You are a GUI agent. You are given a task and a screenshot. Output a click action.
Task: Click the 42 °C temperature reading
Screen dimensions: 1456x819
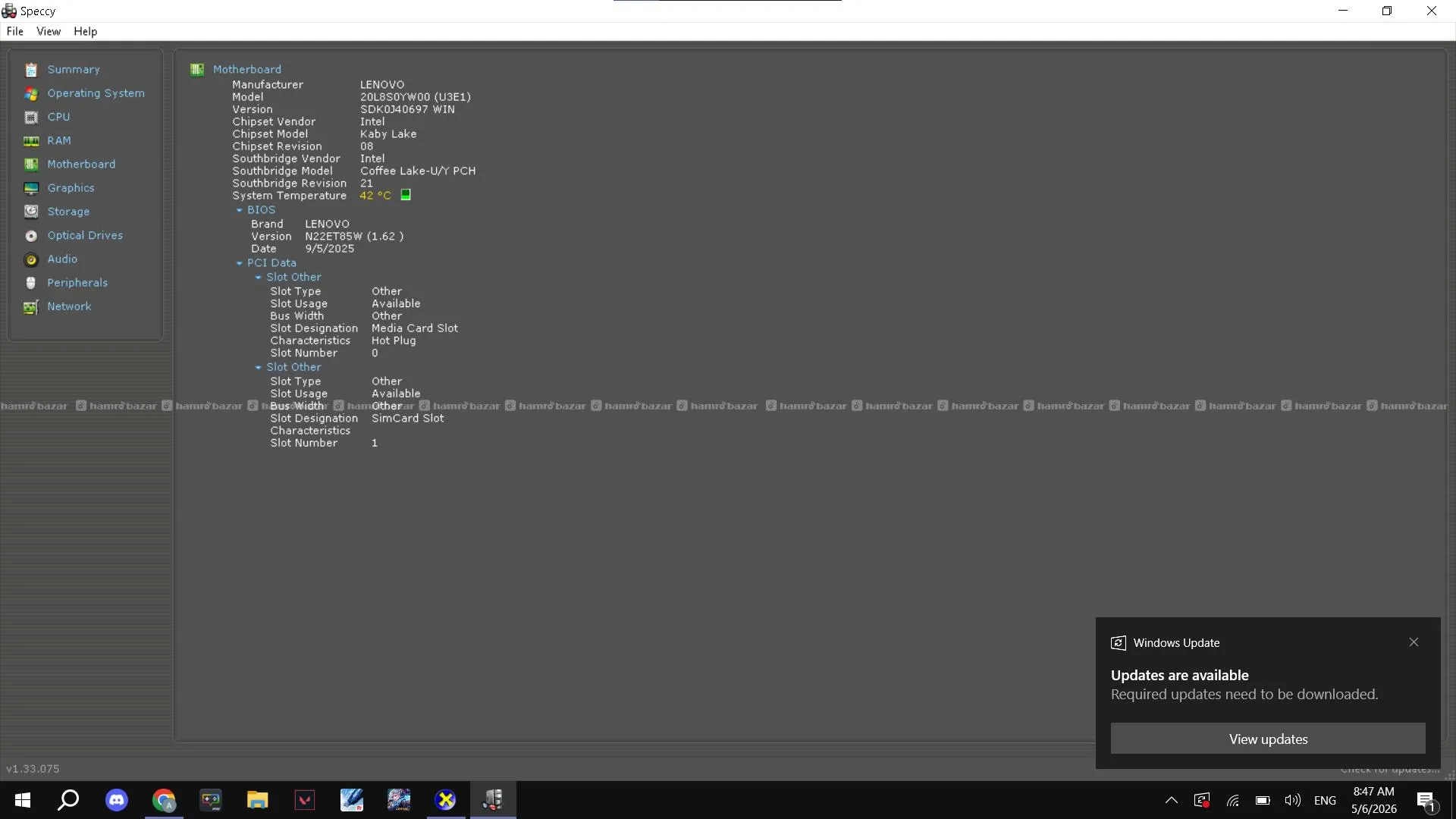coord(375,196)
